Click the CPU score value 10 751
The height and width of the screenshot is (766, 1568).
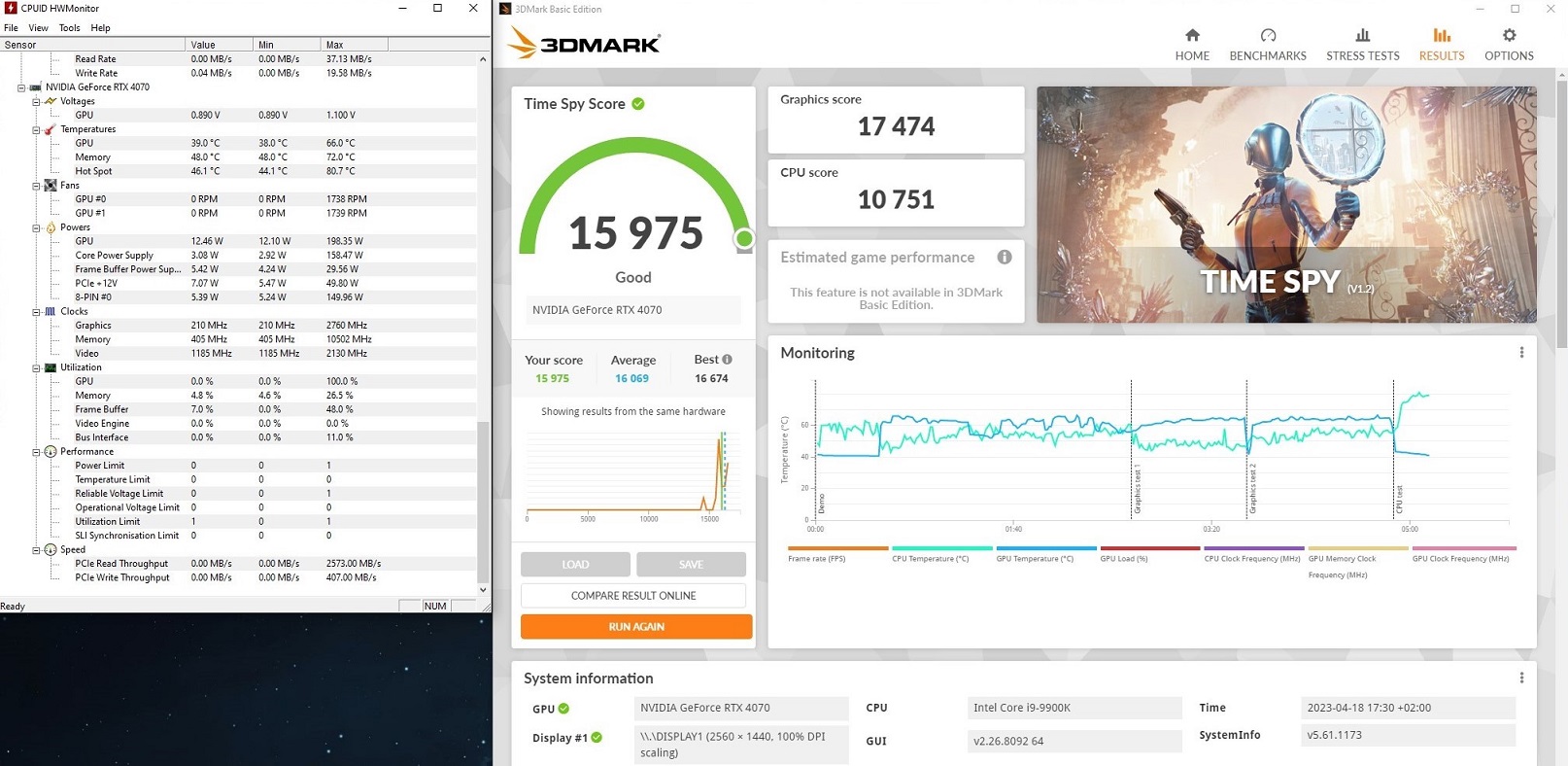(896, 199)
